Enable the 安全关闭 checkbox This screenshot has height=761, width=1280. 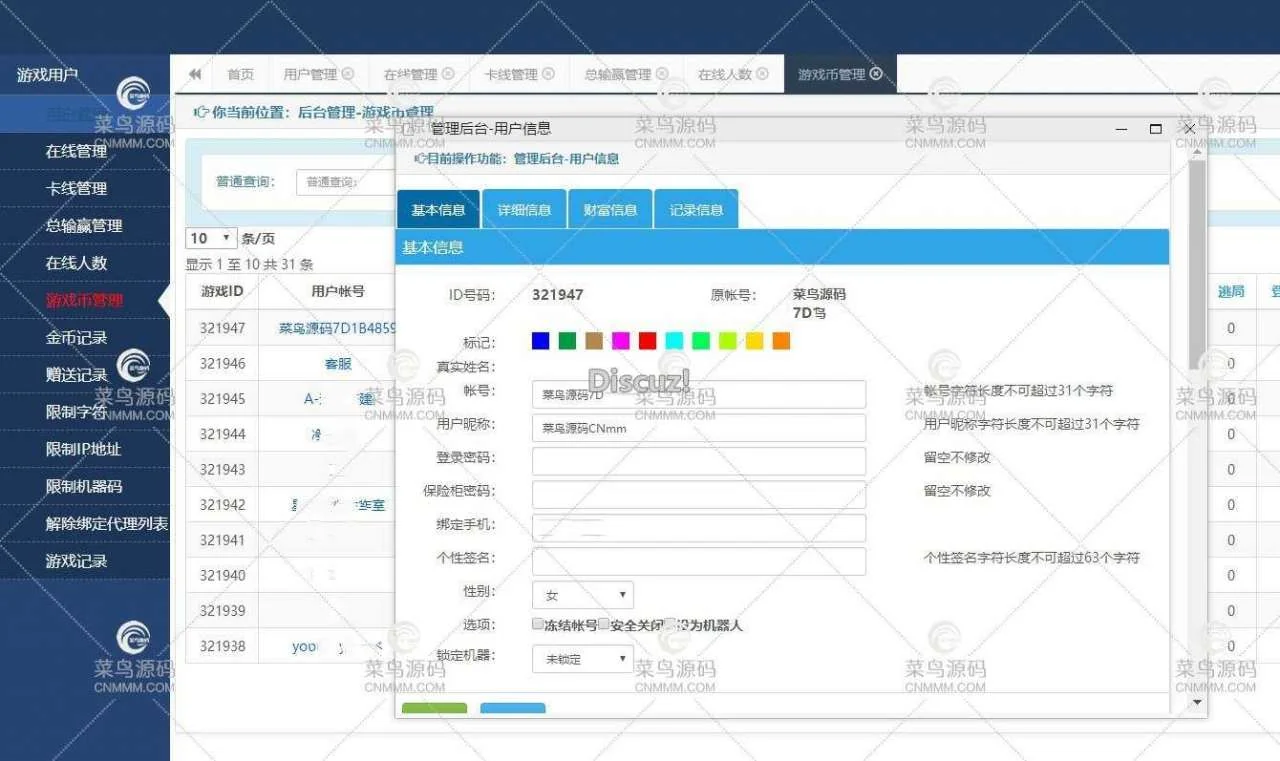click(x=604, y=624)
